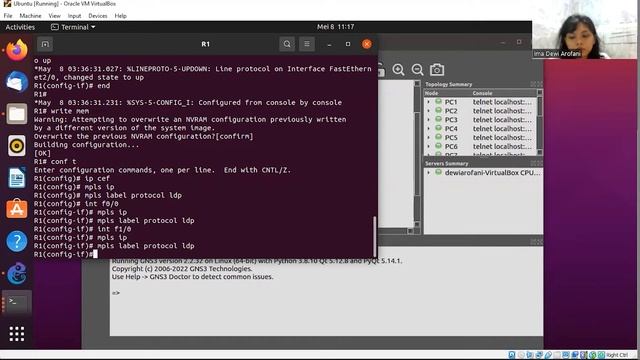Viewport: 640px width, 360px height.
Task: Open the Files manager dock icon
Action: click(17, 114)
